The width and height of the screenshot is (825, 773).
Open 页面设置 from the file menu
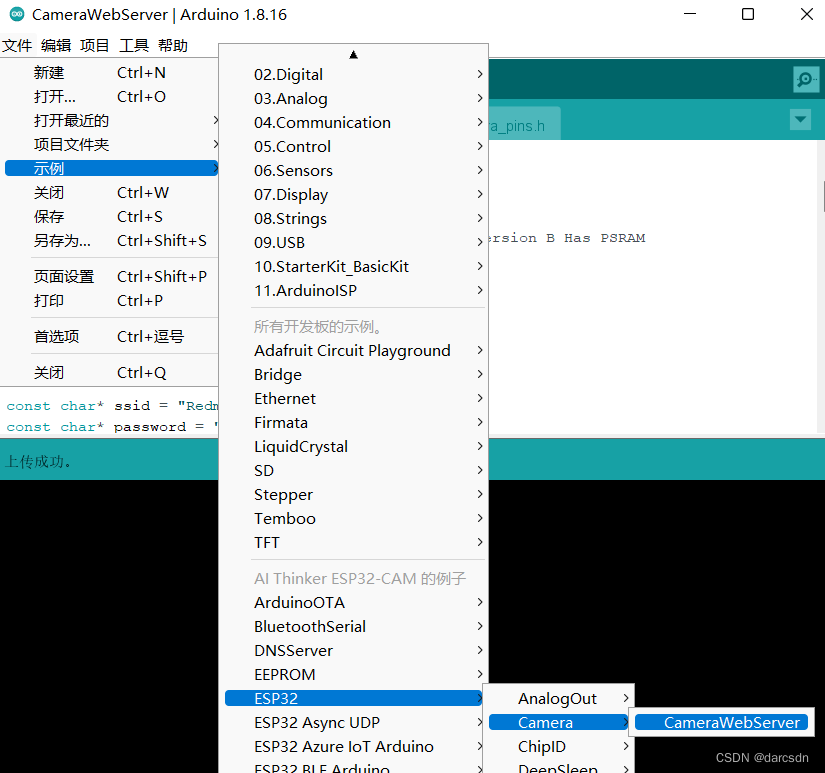click(x=112, y=276)
